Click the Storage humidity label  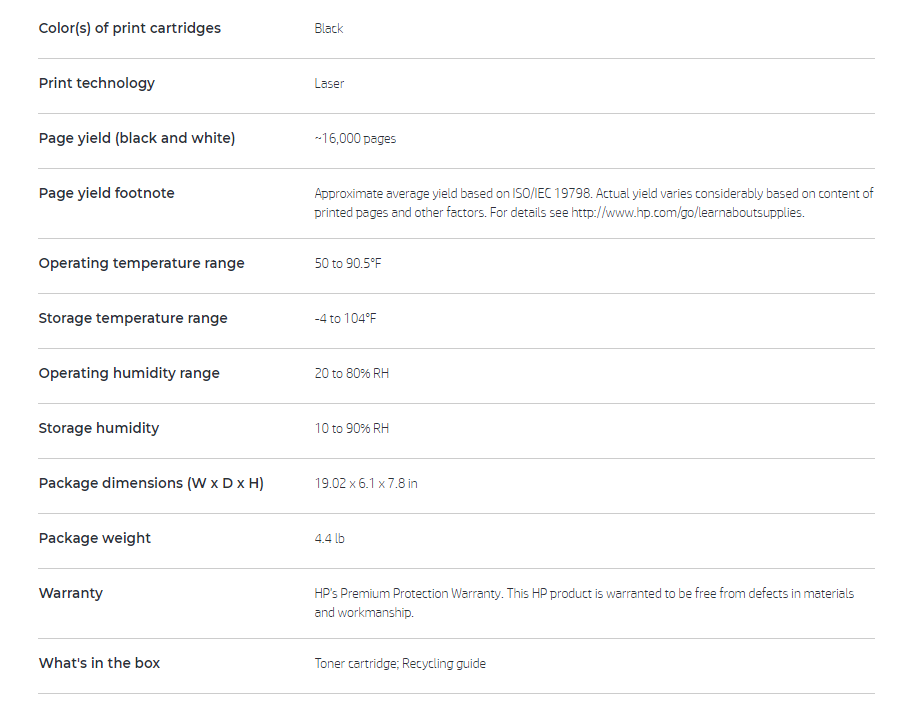click(x=99, y=428)
